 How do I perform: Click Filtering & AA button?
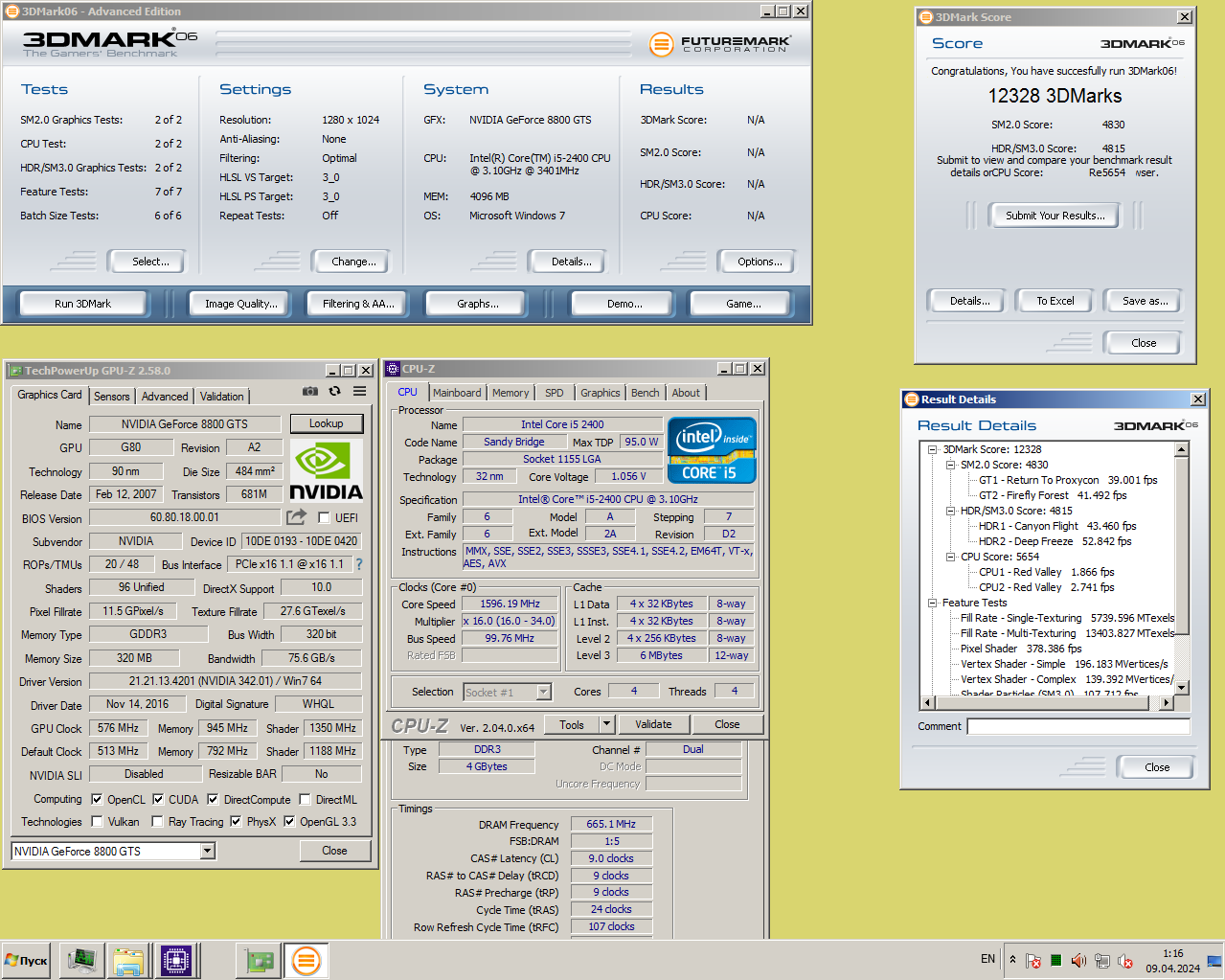(x=358, y=304)
